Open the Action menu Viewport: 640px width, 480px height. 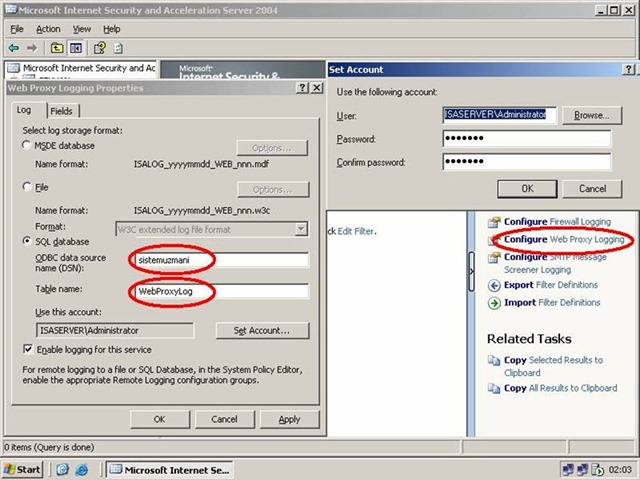pyautogui.click(x=48, y=29)
